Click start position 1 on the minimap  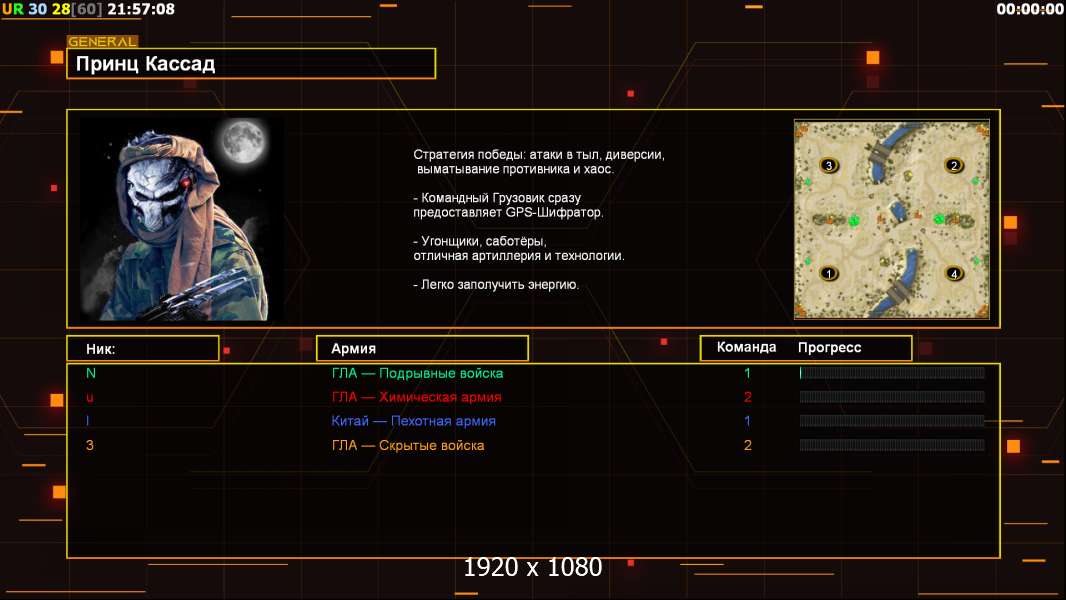(x=828, y=274)
